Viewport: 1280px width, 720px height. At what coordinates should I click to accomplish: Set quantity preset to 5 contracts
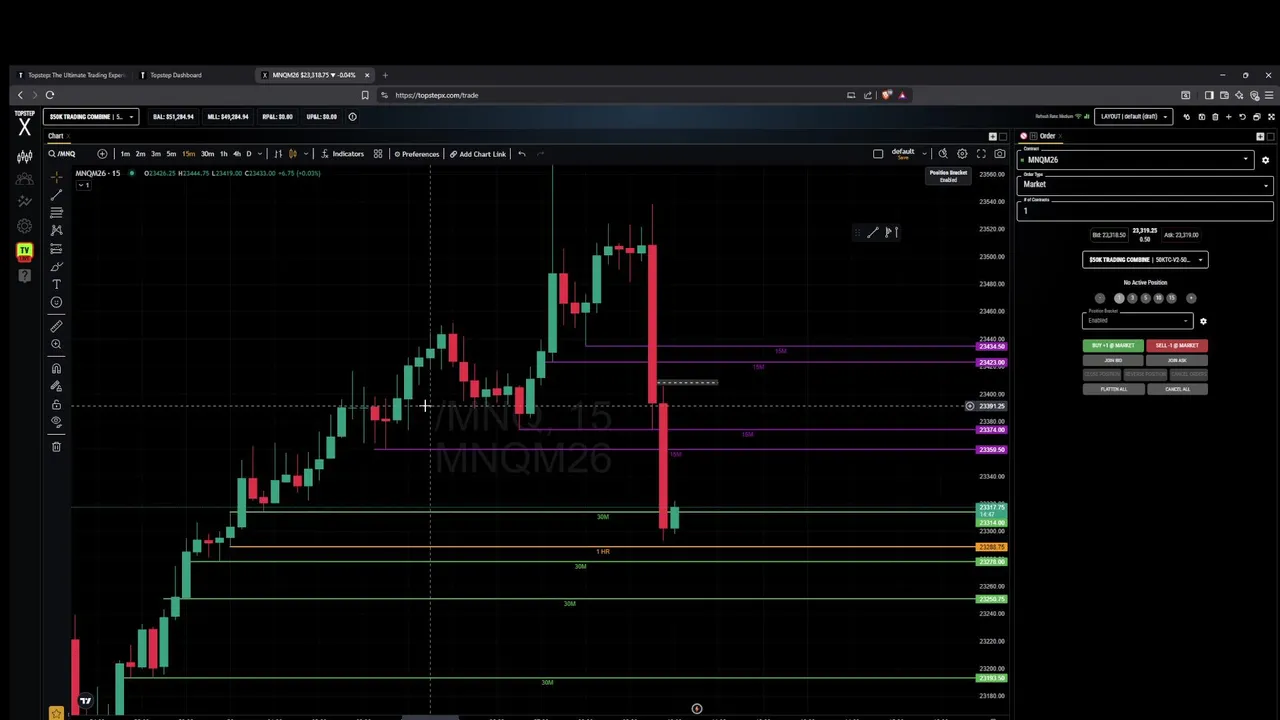point(1145,298)
